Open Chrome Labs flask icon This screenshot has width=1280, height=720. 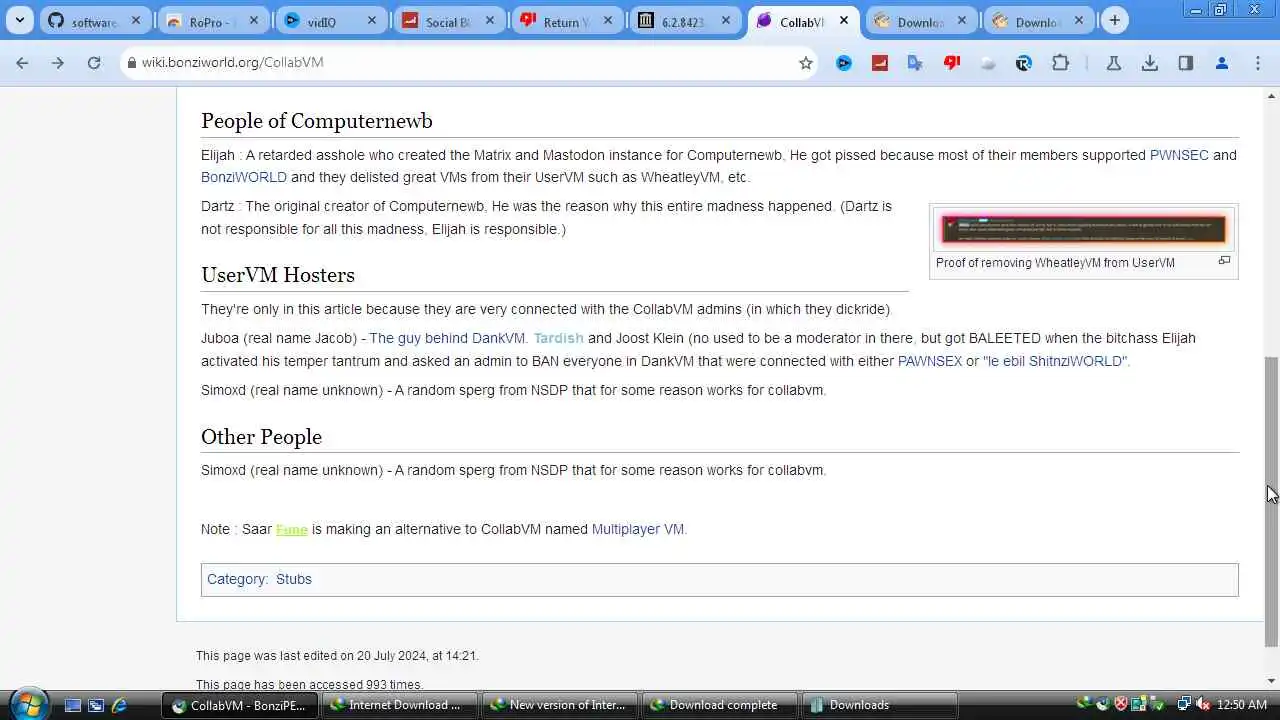click(1113, 62)
